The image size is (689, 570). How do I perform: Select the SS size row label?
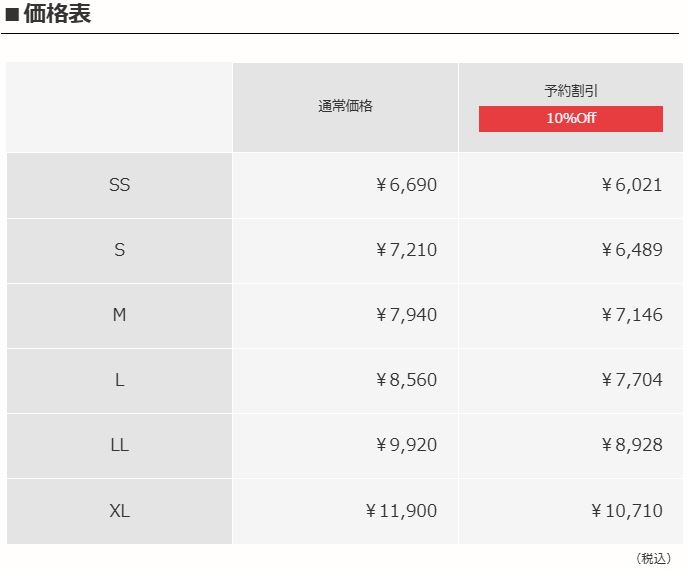pyautogui.click(x=120, y=185)
